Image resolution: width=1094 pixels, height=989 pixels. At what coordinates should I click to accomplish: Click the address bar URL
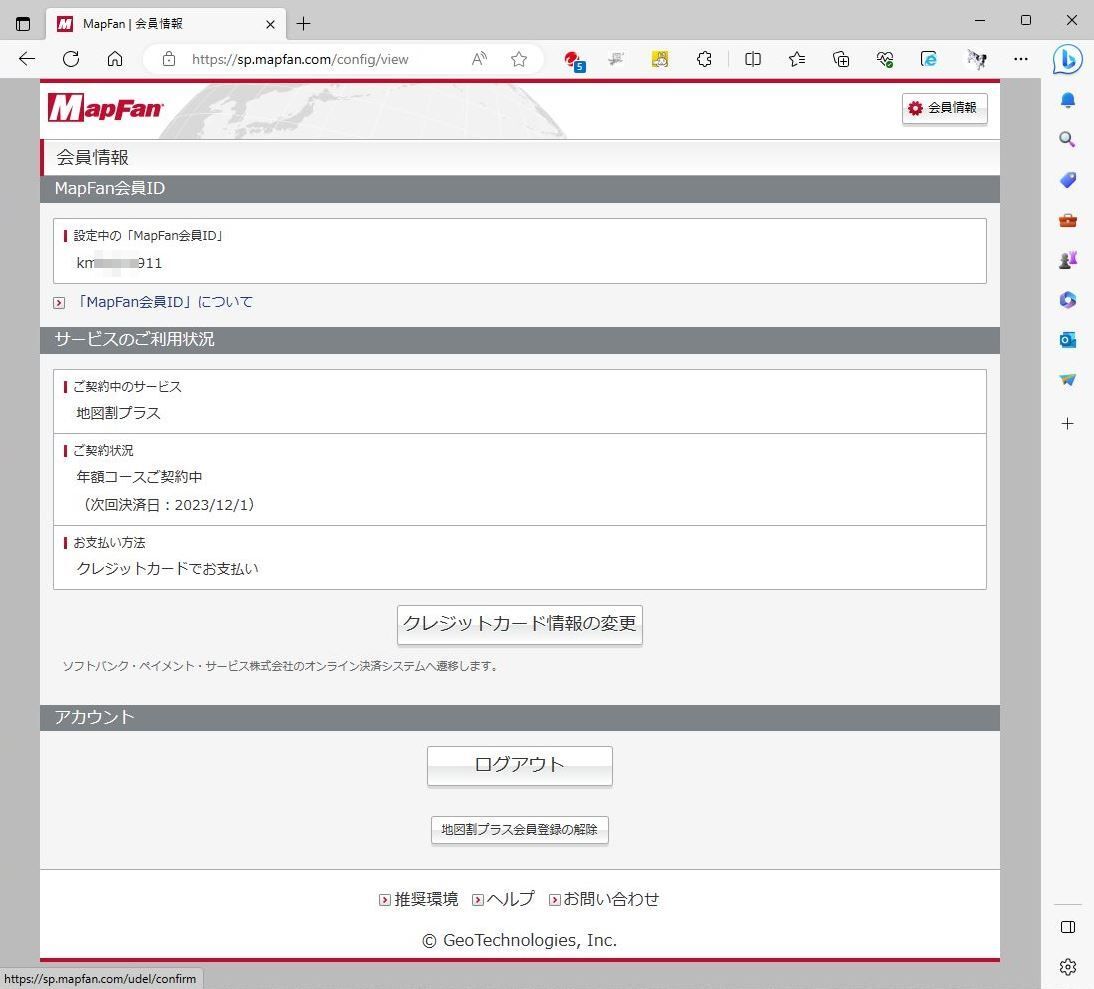(x=300, y=59)
